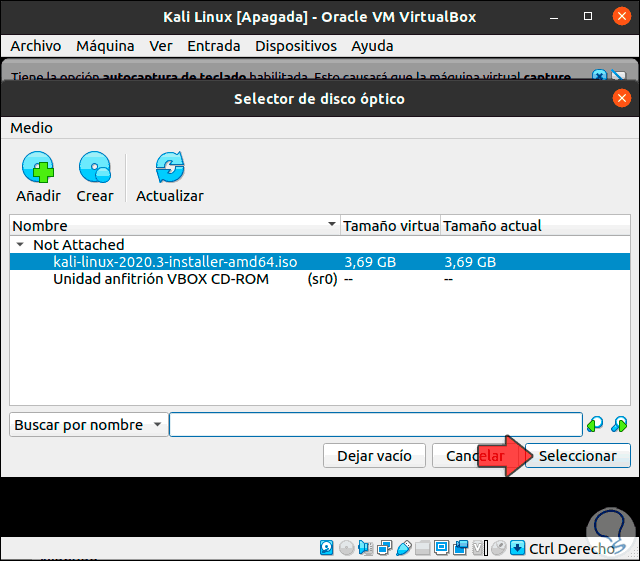Click the Ctrl Derecho host key label

[572, 549]
